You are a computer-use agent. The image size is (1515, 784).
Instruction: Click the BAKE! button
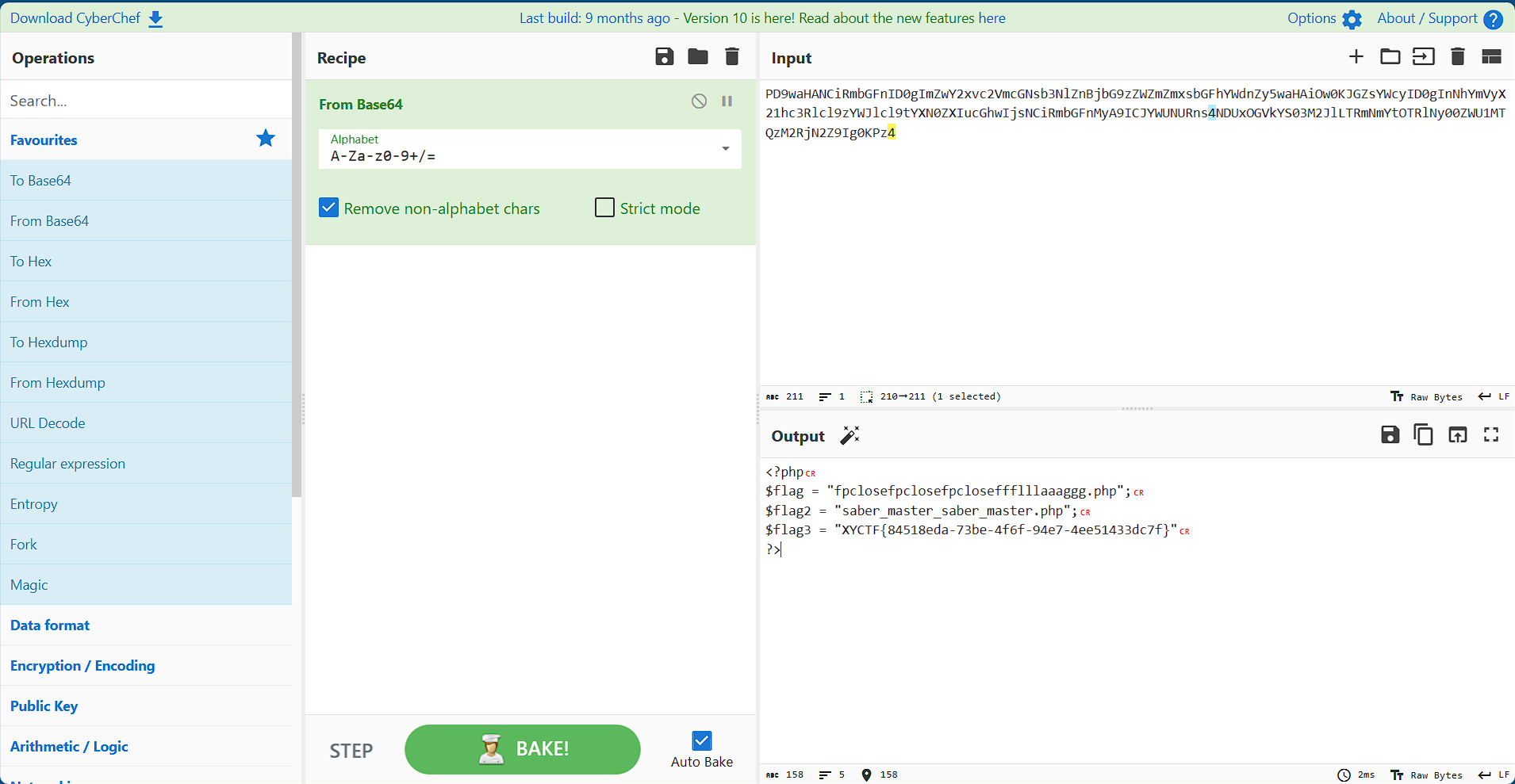coord(523,749)
